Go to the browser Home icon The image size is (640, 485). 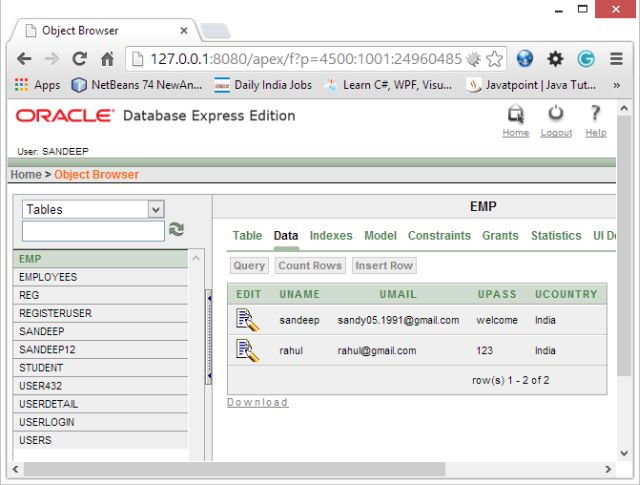click(107, 59)
